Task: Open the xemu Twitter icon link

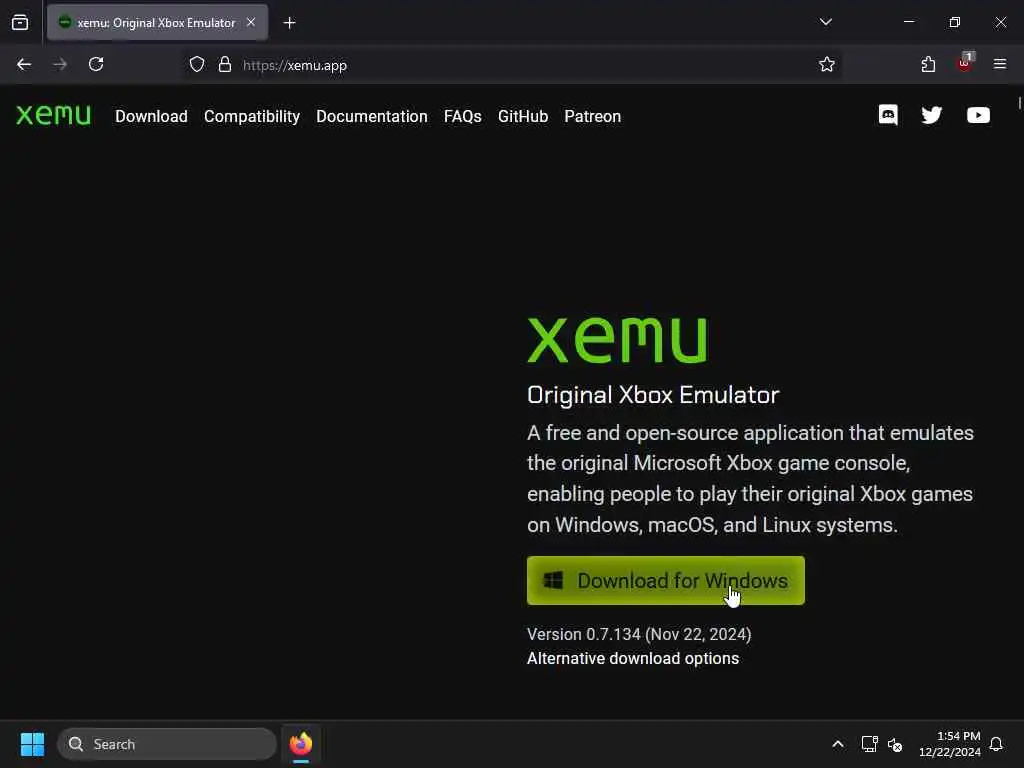Action: coord(932,116)
